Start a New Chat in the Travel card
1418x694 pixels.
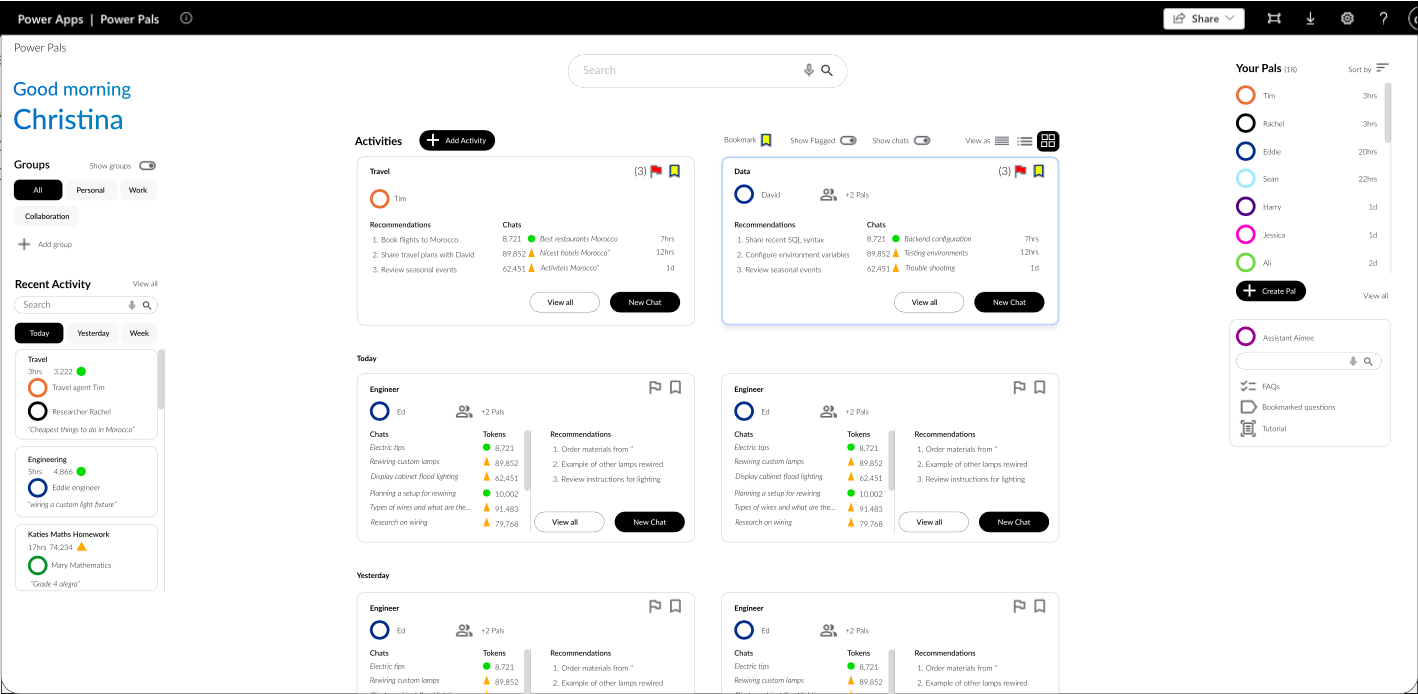coord(645,302)
